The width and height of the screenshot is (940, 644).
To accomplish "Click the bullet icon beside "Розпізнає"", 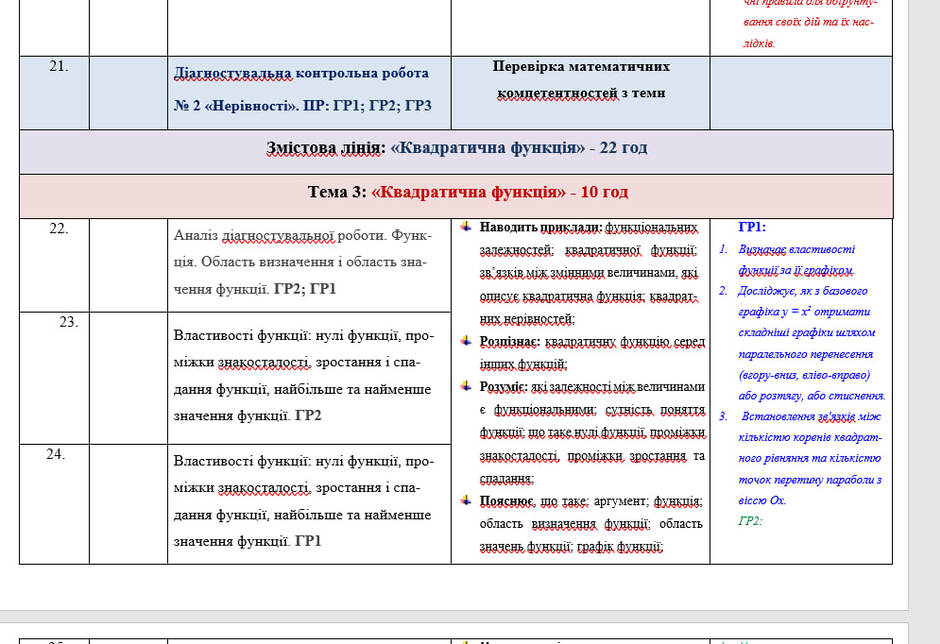I will pyautogui.click(x=466, y=341).
